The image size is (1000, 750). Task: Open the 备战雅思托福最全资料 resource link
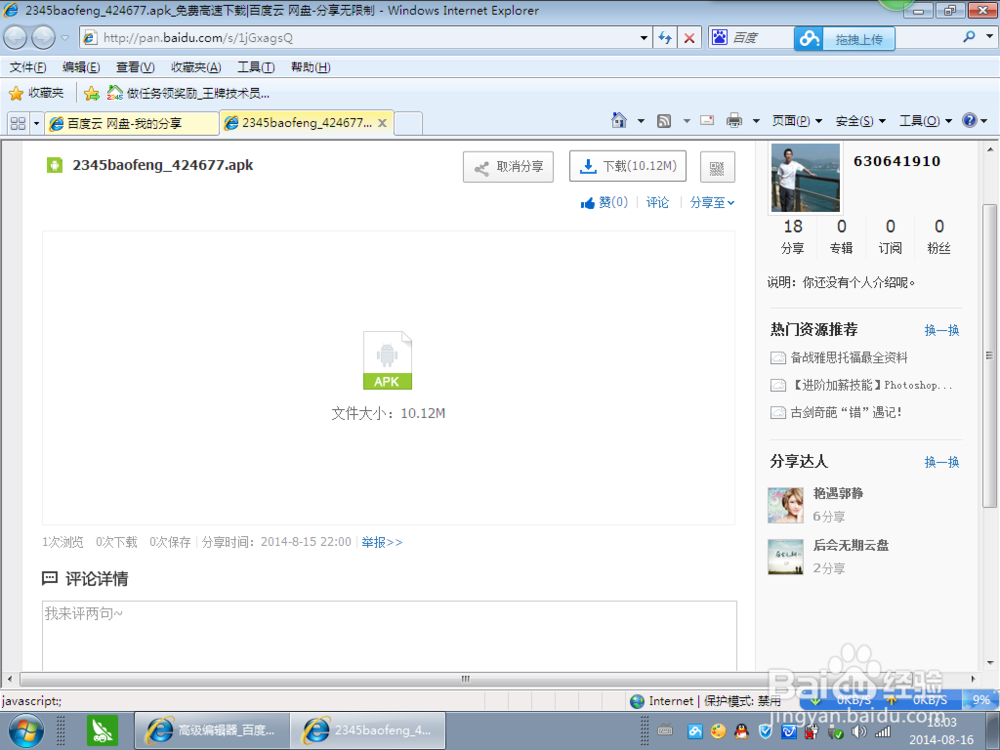[x=849, y=358]
